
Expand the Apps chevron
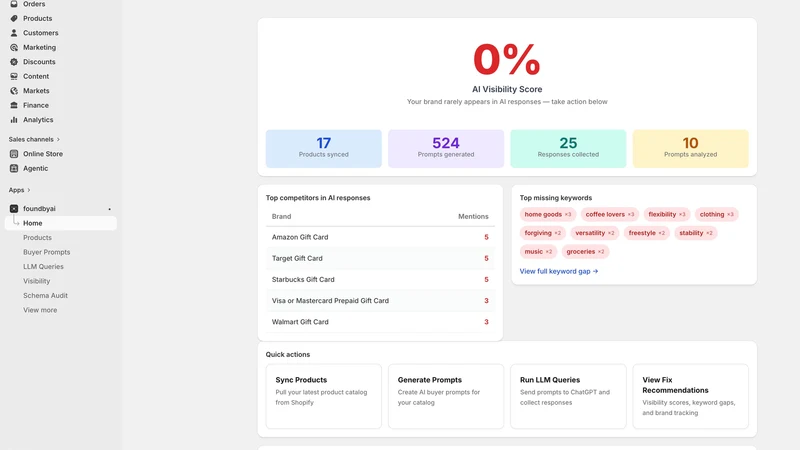(29, 190)
